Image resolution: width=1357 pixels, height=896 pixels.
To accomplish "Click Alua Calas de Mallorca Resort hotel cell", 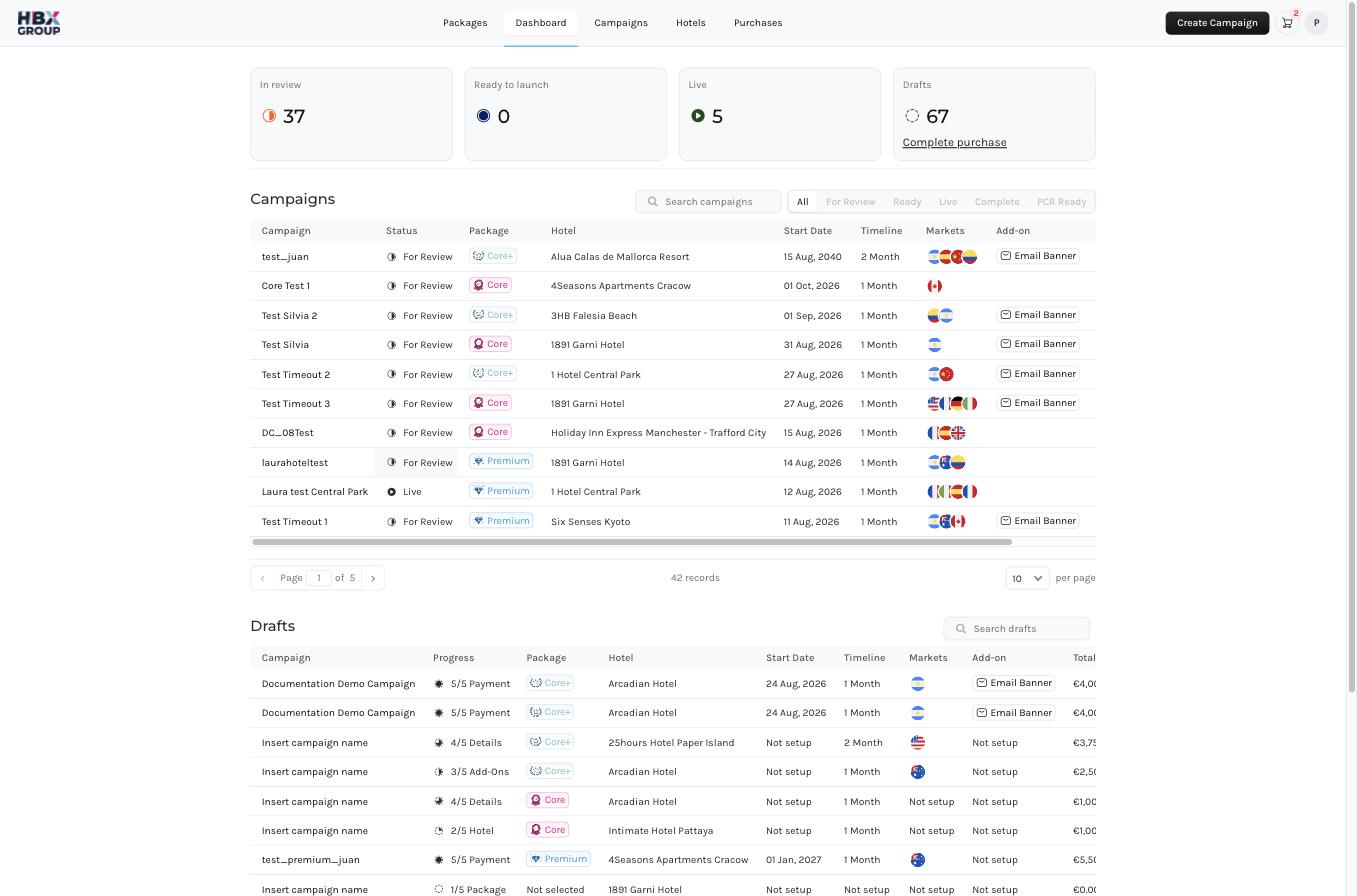I will (x=620, y=257).
